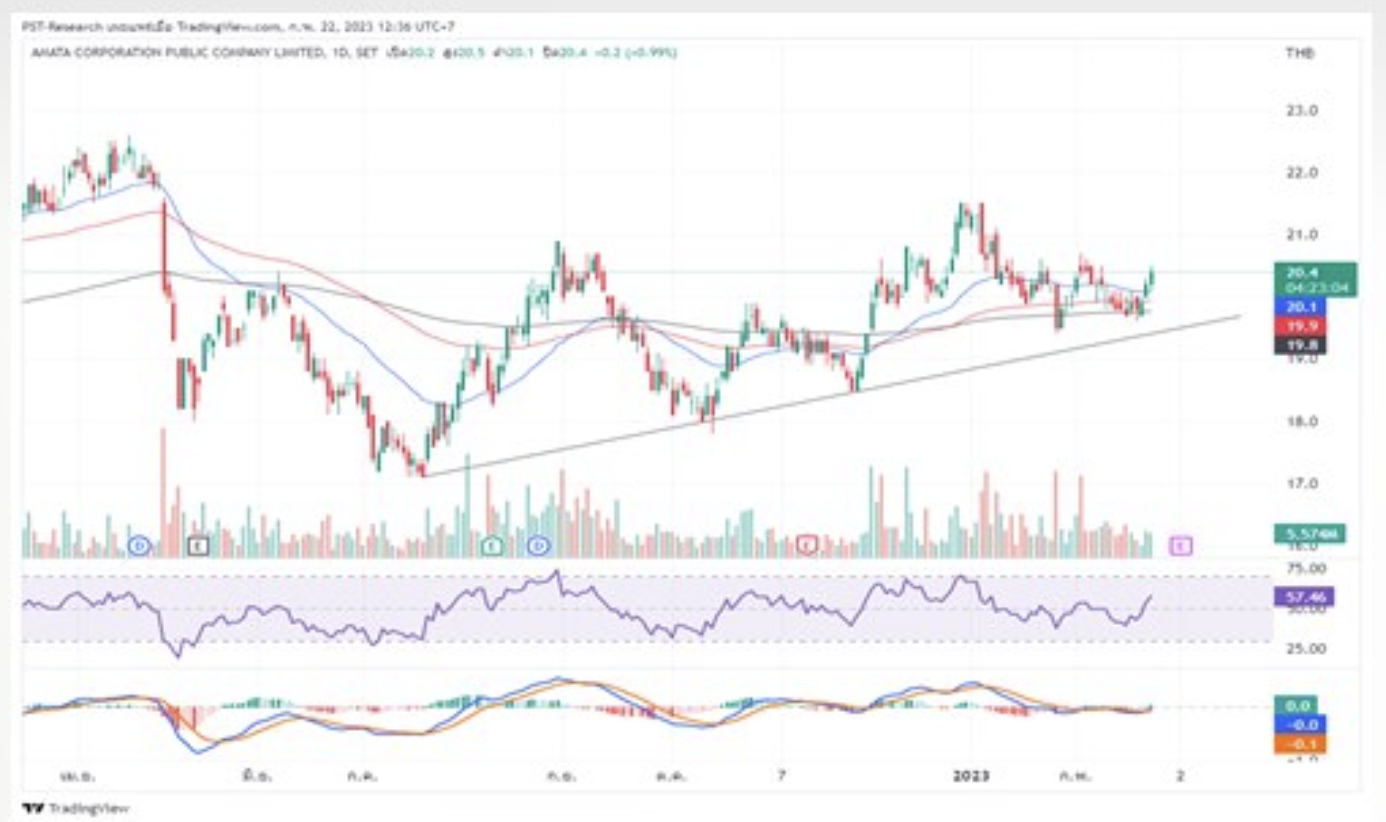Click the purple E upcoming earnings marker
The height and width of the screenshot is (822, 1386).
1183,545
